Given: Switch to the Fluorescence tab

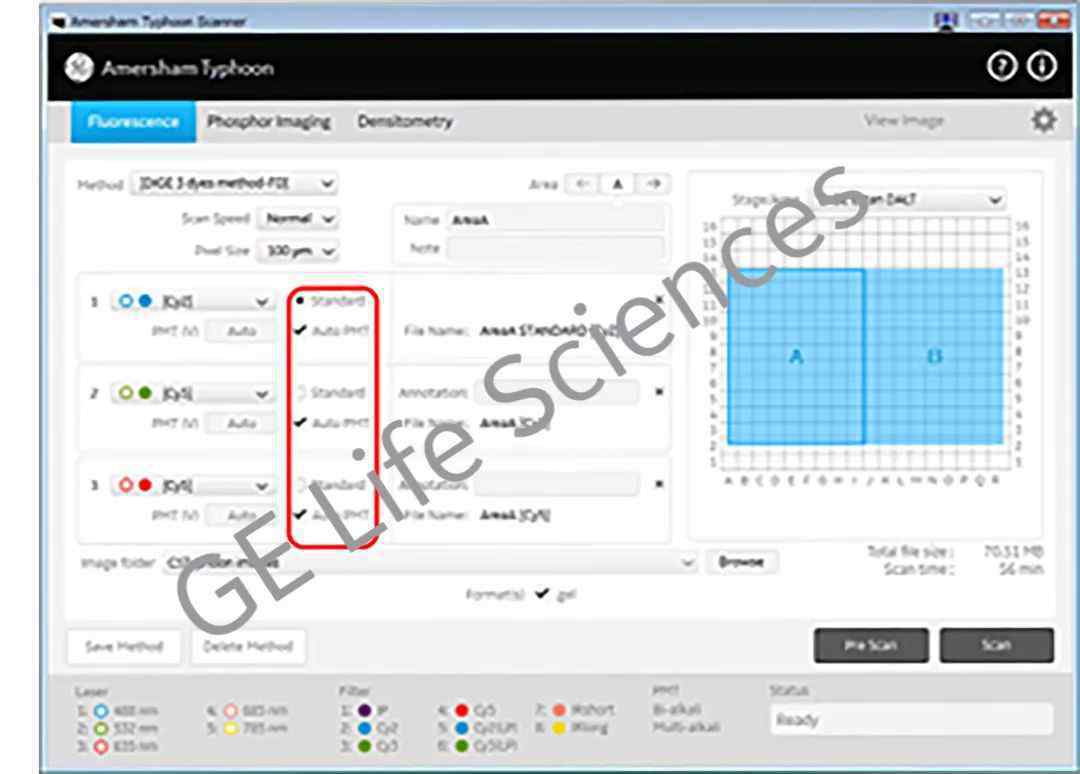Looking at the screenshot, I should point(133,122).
